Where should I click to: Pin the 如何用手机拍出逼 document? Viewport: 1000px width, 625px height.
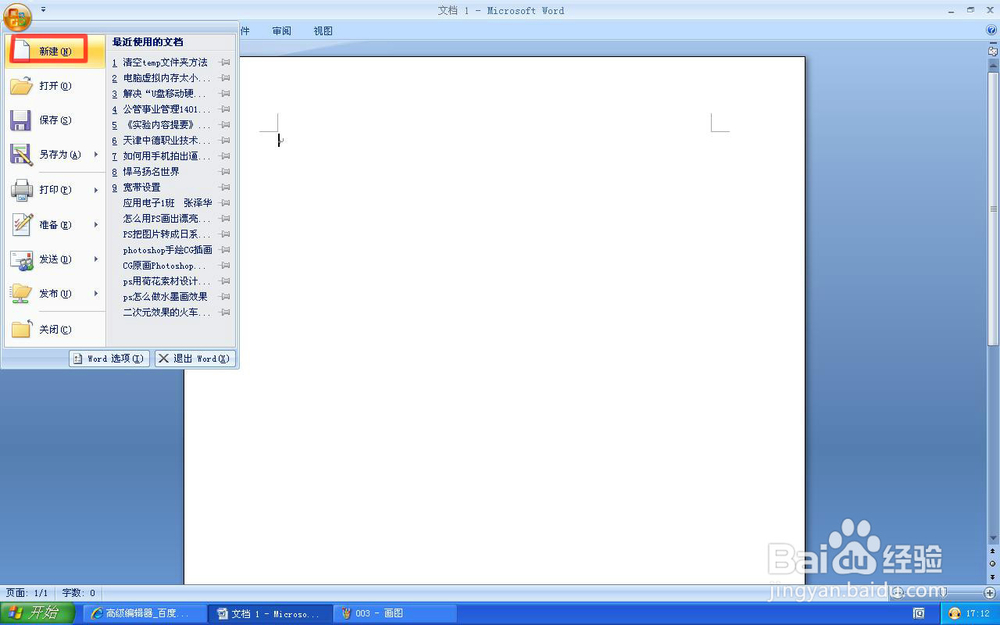224,156
